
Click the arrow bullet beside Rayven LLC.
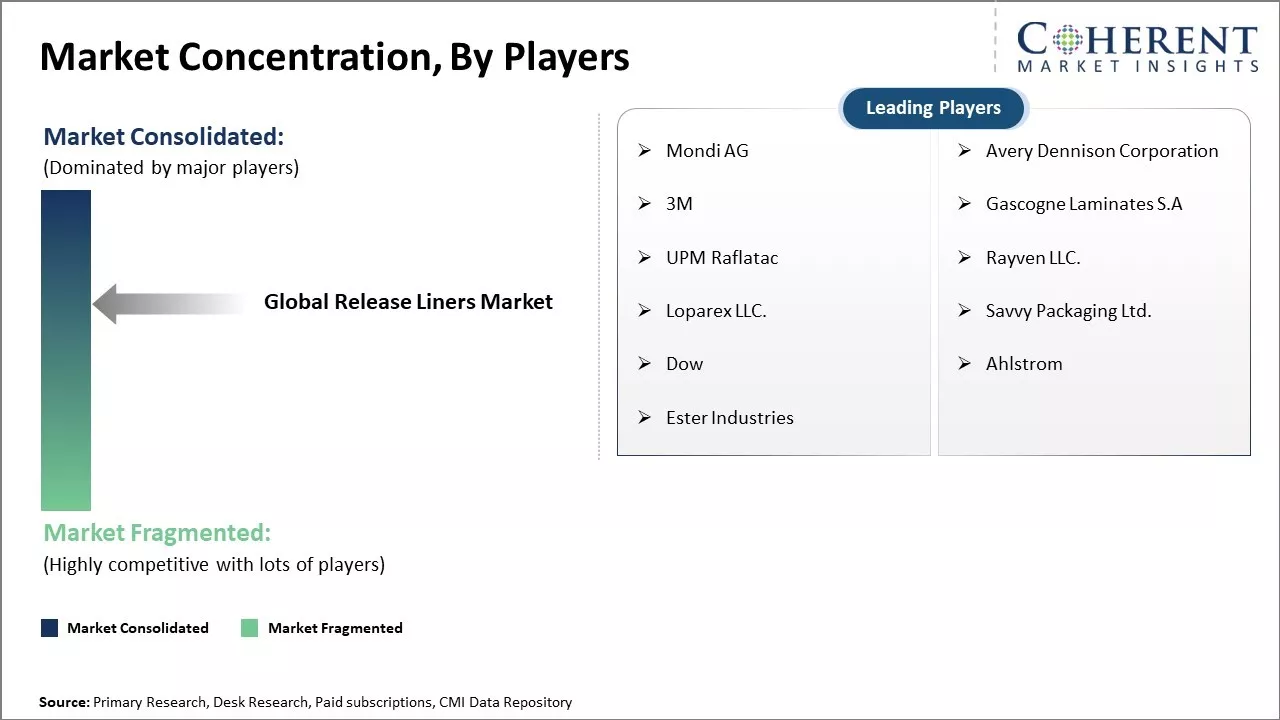(965, 258)
